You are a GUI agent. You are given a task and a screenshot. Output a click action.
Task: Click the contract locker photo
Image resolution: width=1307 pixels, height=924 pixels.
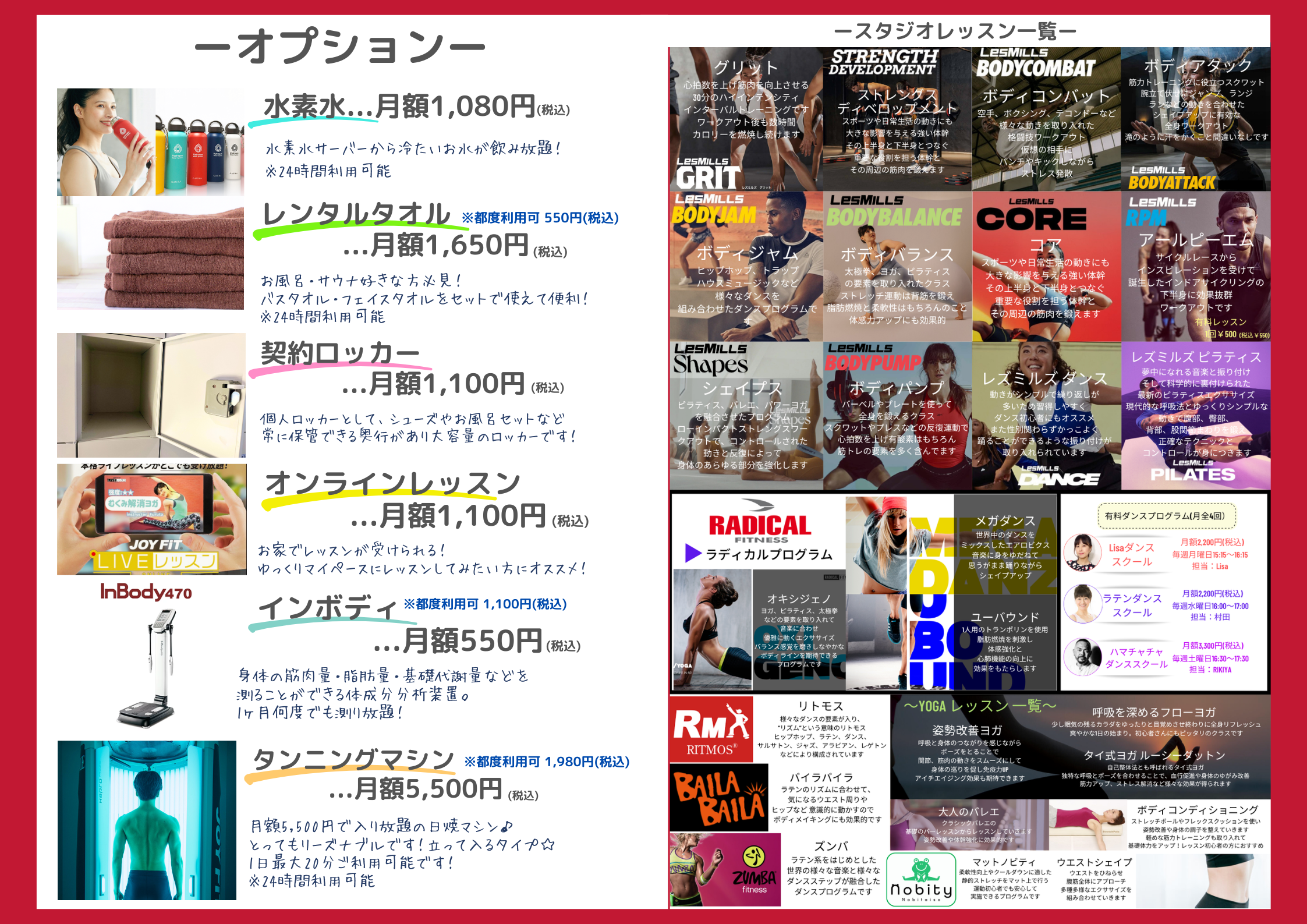tap(151, 395)
